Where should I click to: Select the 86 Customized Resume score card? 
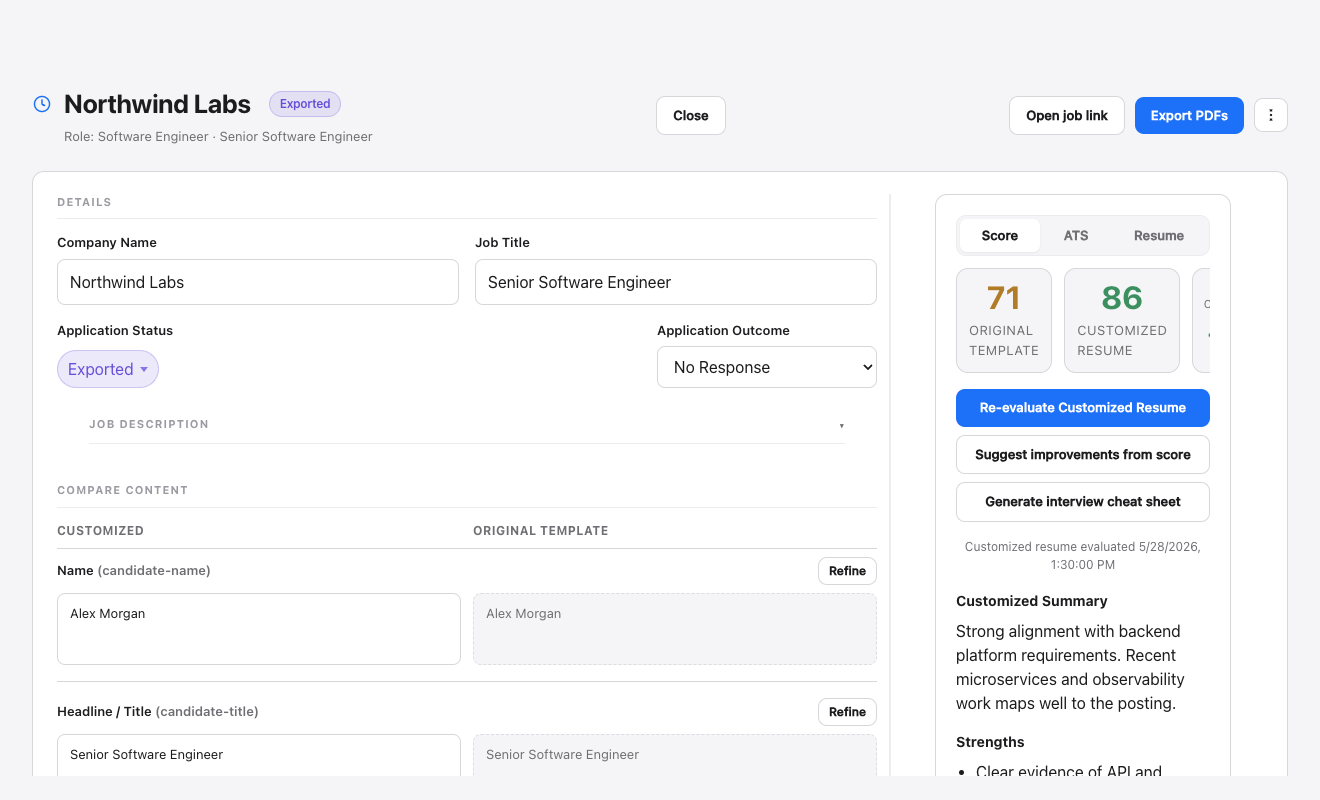tap(1122, 320)
